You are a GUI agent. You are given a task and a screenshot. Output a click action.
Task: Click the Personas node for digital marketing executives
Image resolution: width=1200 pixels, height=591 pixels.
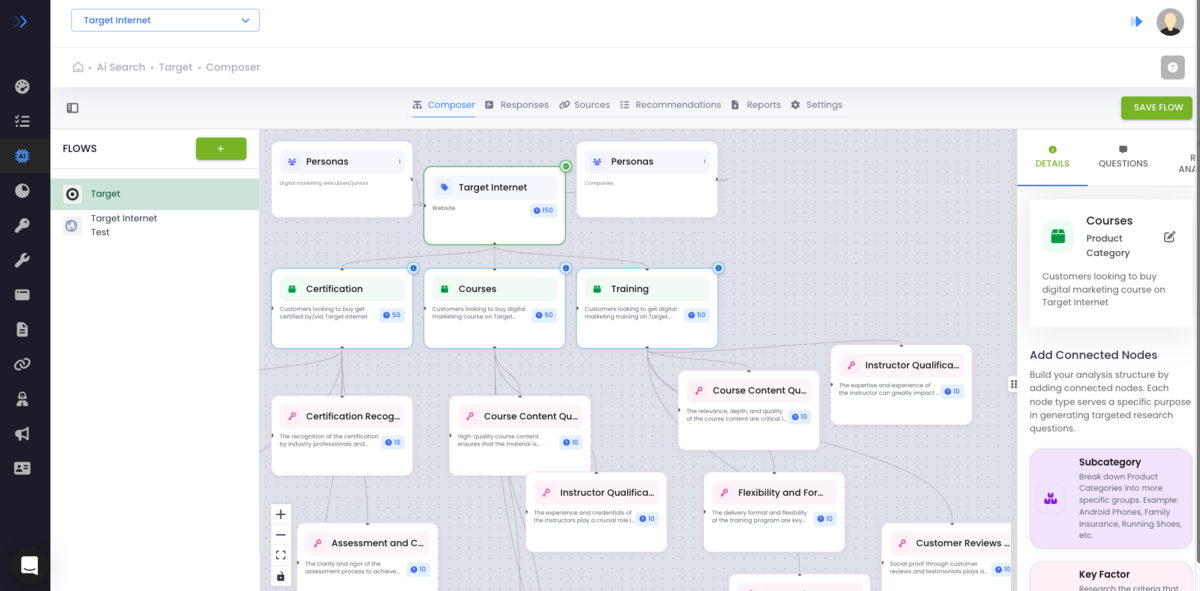pyautogui.click(x=342, y=179)
